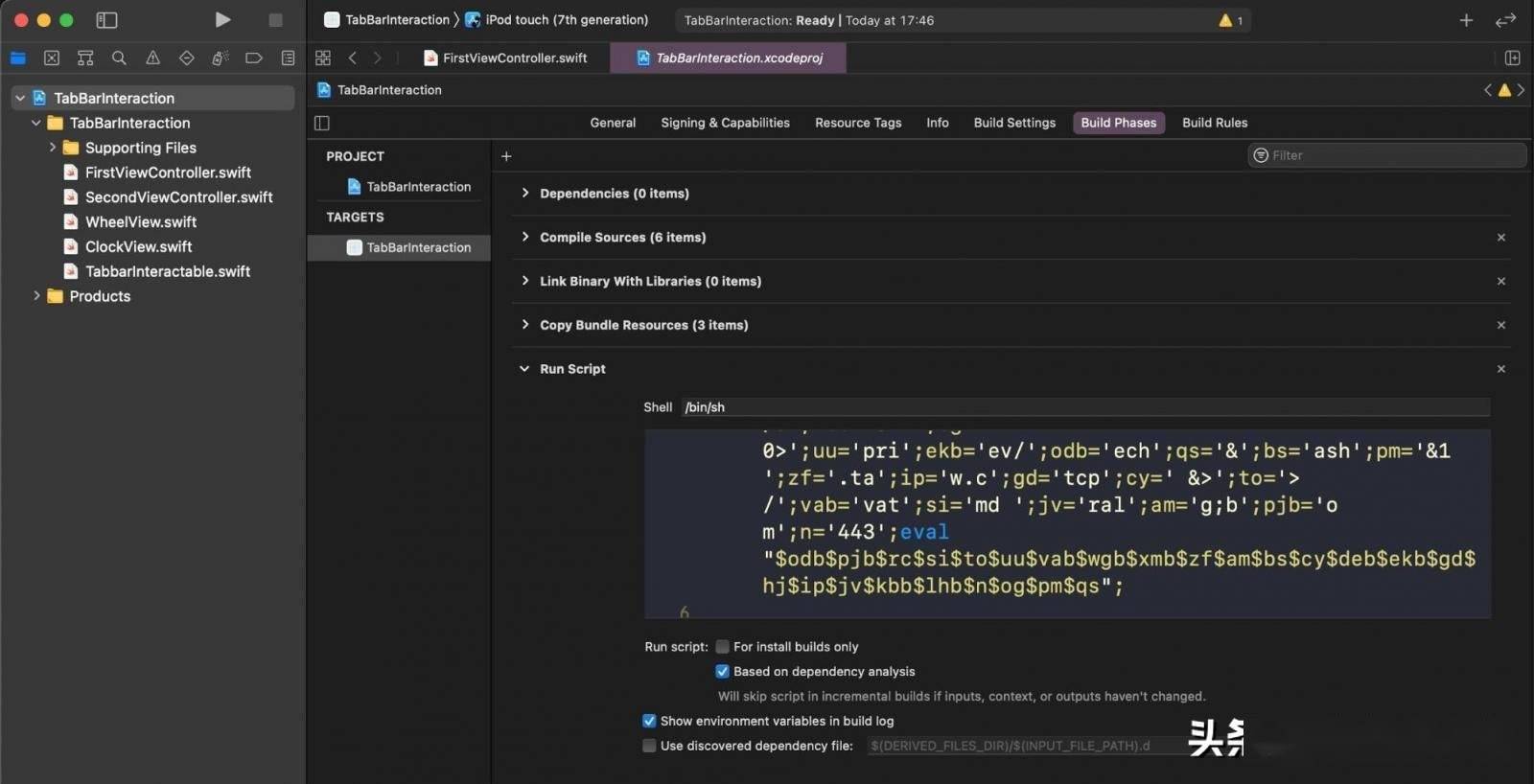Image resolution: width=1534 pixels, height=784 pixels.
Task: Open the Source Control navigator
Action: click(52, 58)
